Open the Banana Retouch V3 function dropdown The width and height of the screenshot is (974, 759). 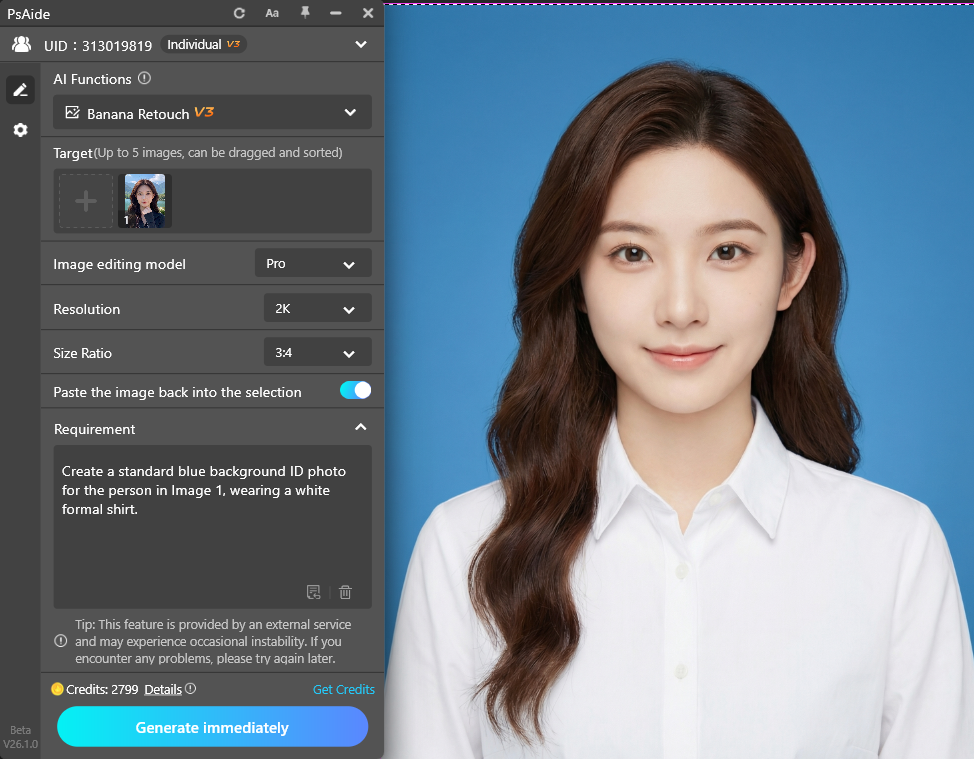[212, 112]
